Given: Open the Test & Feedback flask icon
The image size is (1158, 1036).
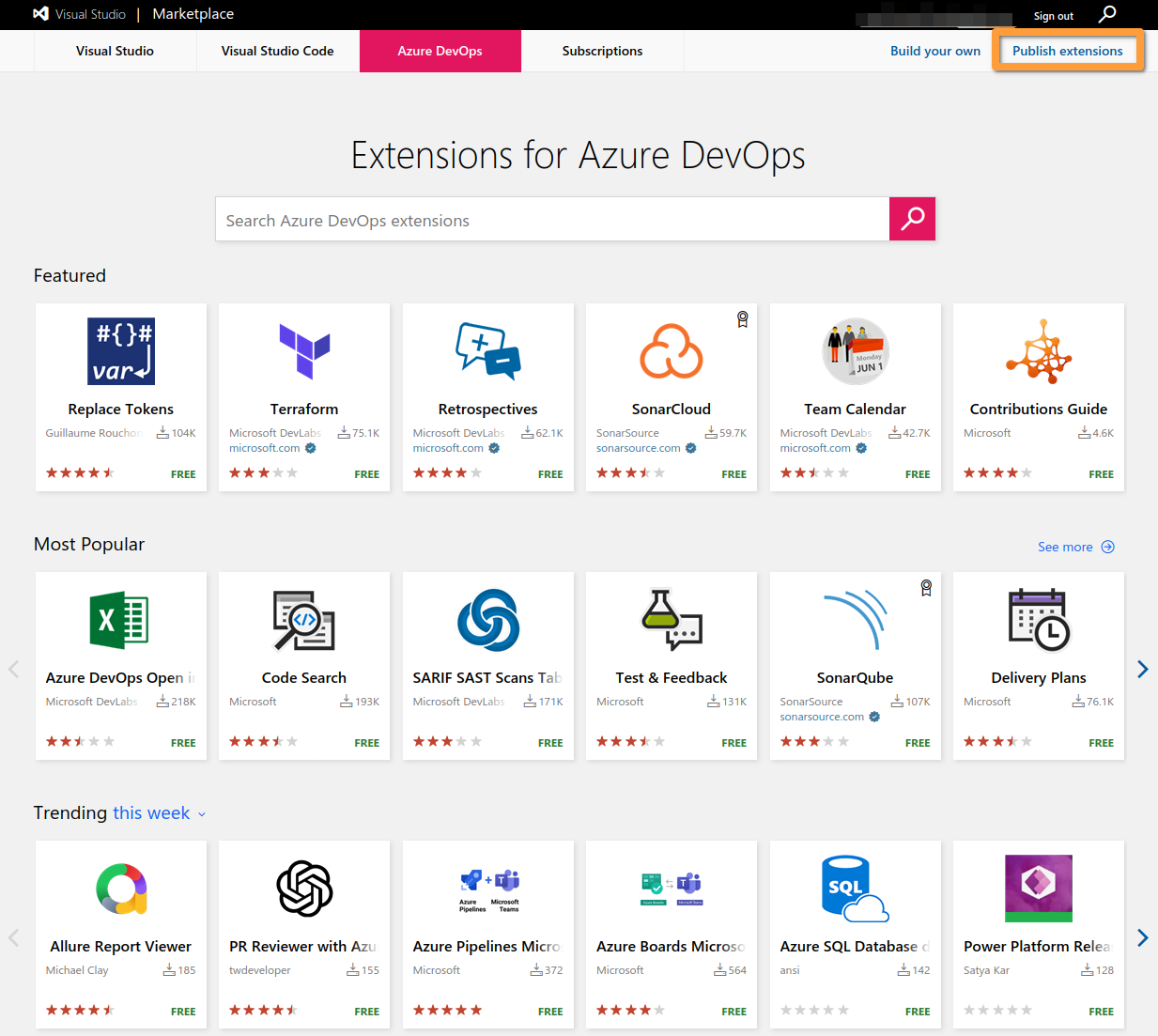Looking at the screenshot, I should click(672, 620).
